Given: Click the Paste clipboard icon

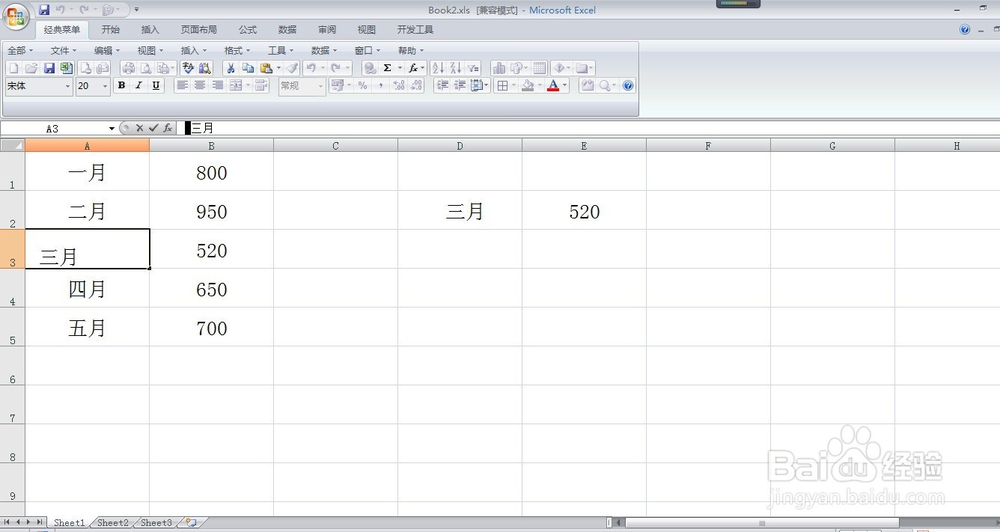Looking at the screenshot, I should (x=266, y=68).
